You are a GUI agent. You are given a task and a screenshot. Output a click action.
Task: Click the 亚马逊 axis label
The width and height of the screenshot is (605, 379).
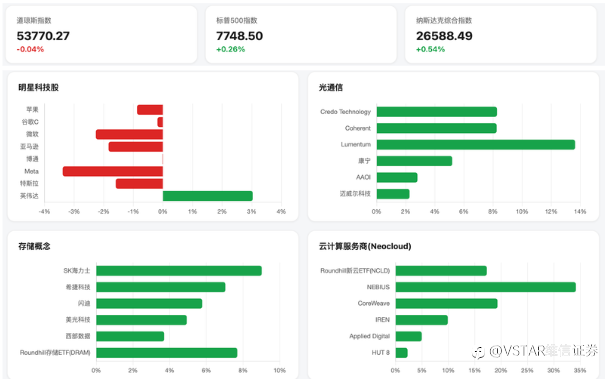29,147
